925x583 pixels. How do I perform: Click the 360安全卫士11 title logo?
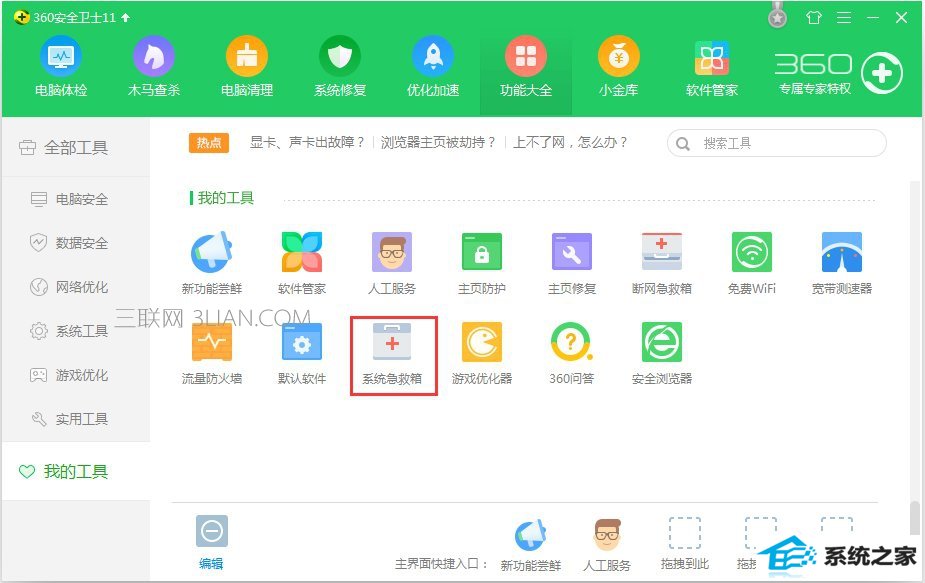point(21,17)
